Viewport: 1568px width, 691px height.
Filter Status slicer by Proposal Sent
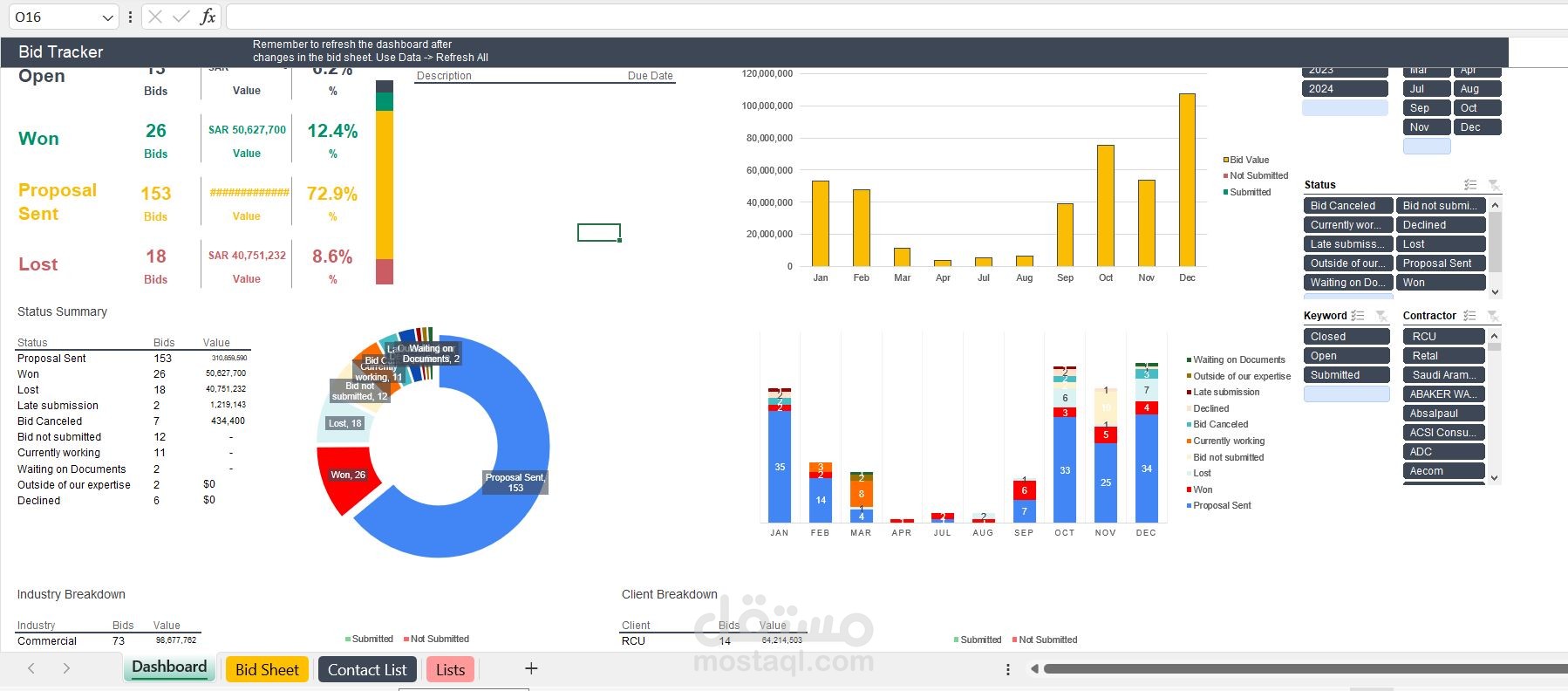pos(1441,263)
